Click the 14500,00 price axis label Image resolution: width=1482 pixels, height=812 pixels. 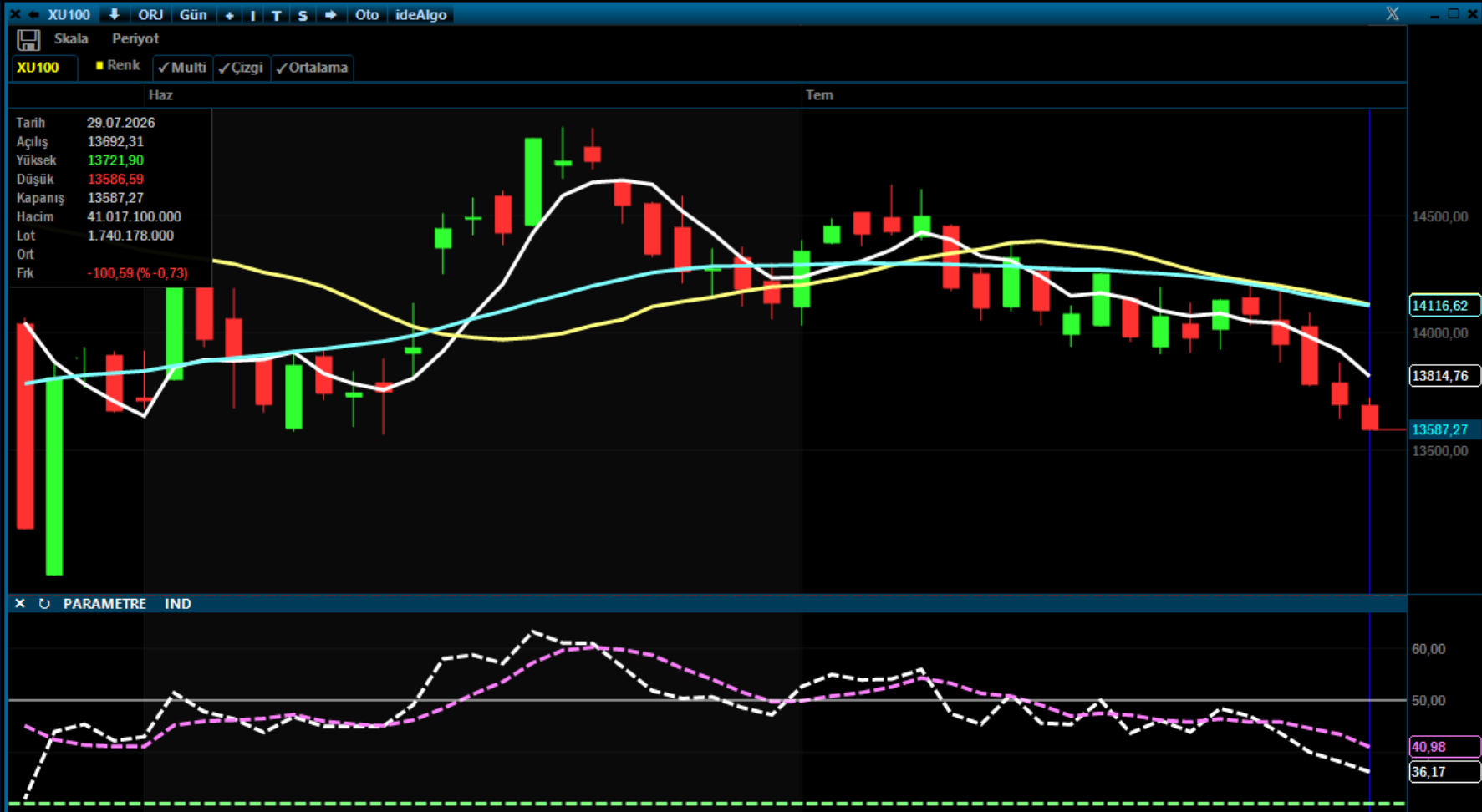(x=1439, y=217)
